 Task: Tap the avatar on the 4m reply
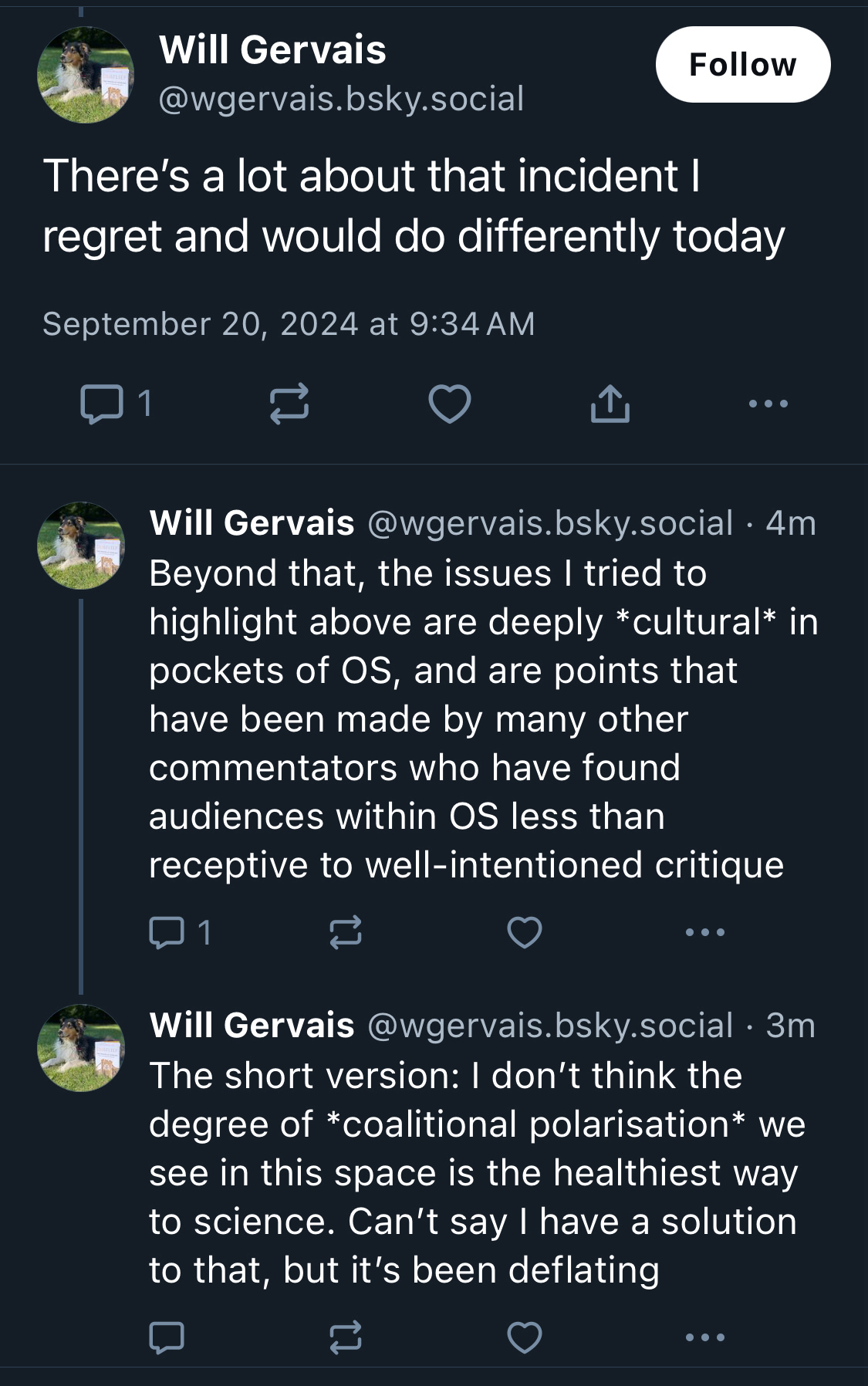(x=81, y=546)
